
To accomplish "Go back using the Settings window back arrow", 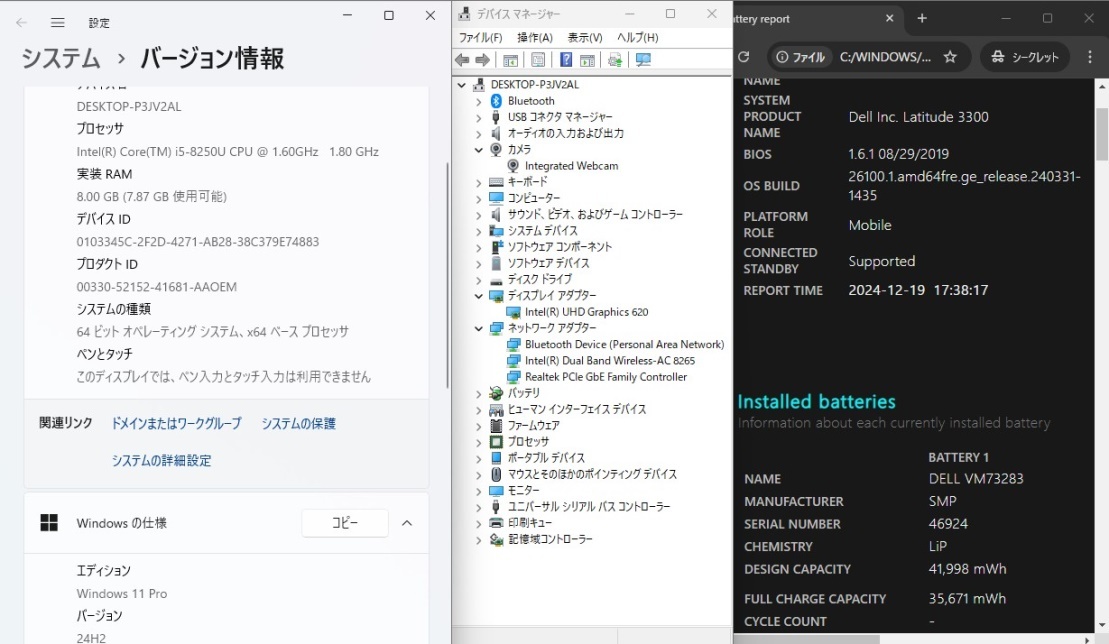I will pyautogui.click(x=22, y=23).
